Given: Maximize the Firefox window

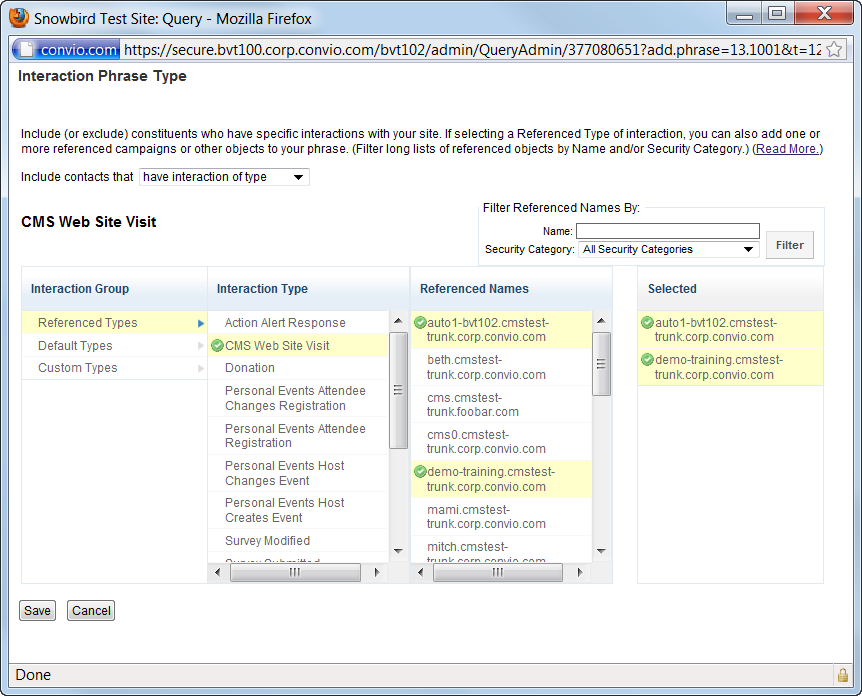Looking at the screenshot, I should (x=777, y=14).
